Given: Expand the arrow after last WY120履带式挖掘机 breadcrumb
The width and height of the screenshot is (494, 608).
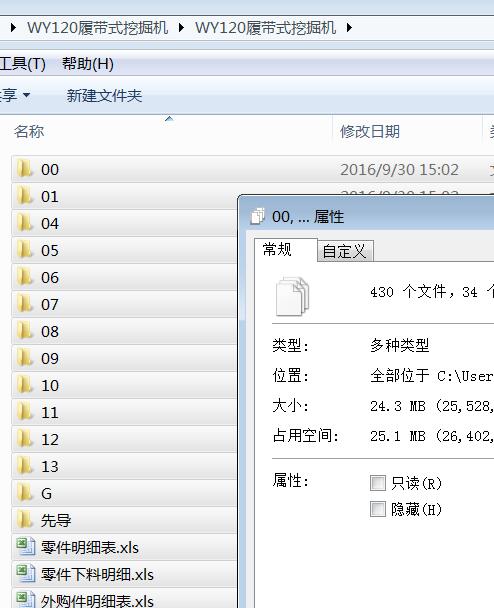Looking at the screenshot, I should point(349,28).
